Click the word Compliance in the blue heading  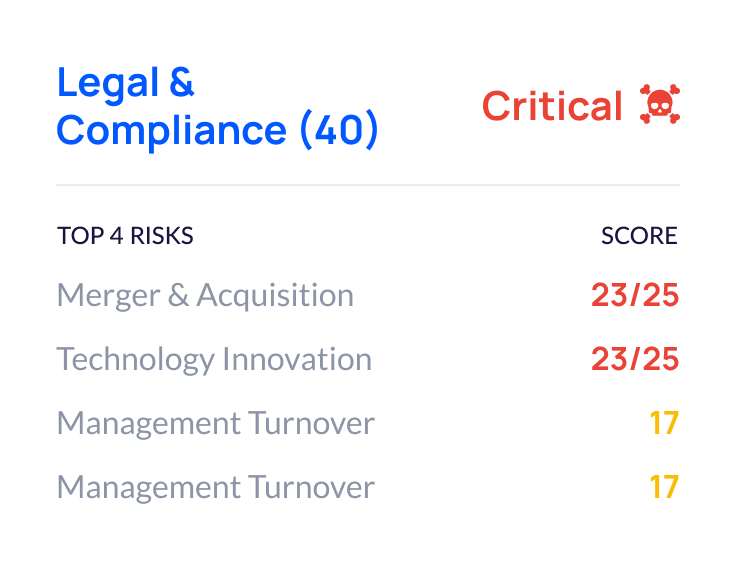tap(171, 131)
